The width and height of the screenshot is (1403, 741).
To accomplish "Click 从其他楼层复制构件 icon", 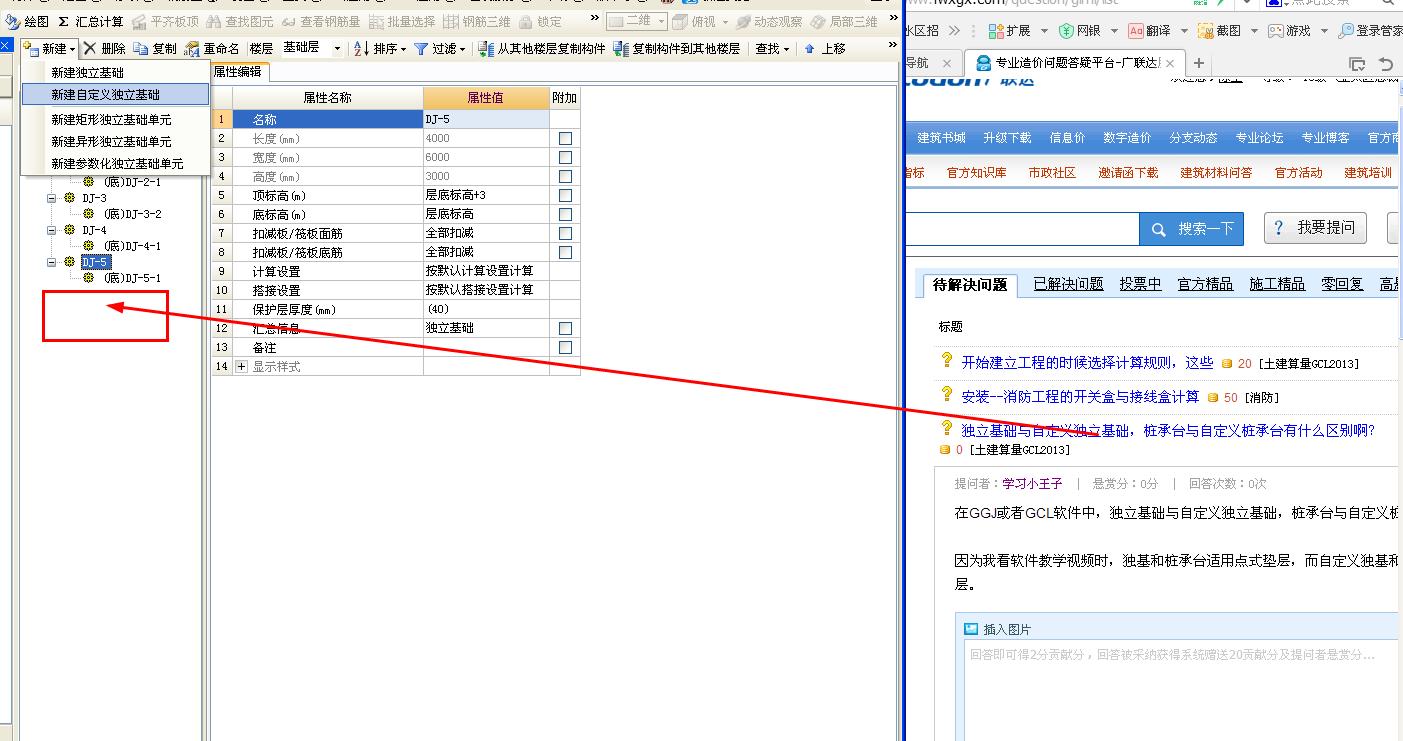I will click(x=486, y=48).
